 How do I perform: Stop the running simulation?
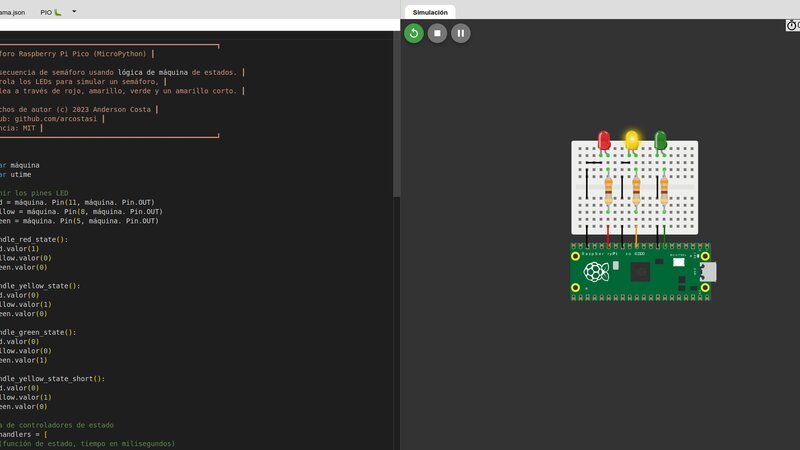pyautogui.click(x=437, y=33)
